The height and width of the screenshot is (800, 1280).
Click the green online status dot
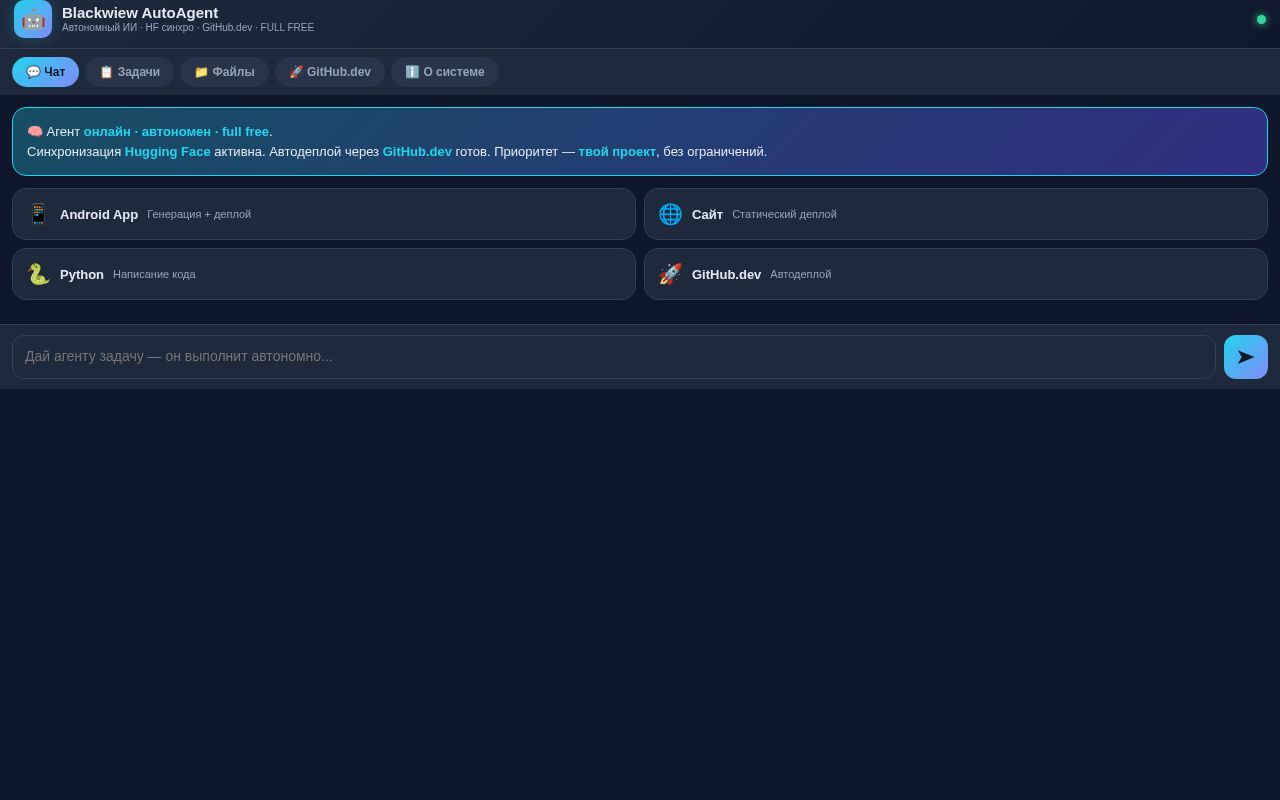(1262, 19)
